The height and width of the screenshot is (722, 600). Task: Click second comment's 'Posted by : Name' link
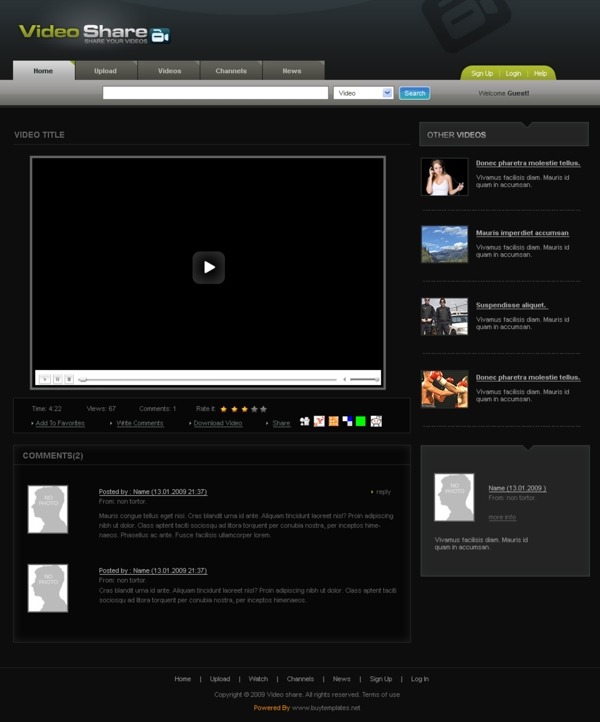(153, 571)
